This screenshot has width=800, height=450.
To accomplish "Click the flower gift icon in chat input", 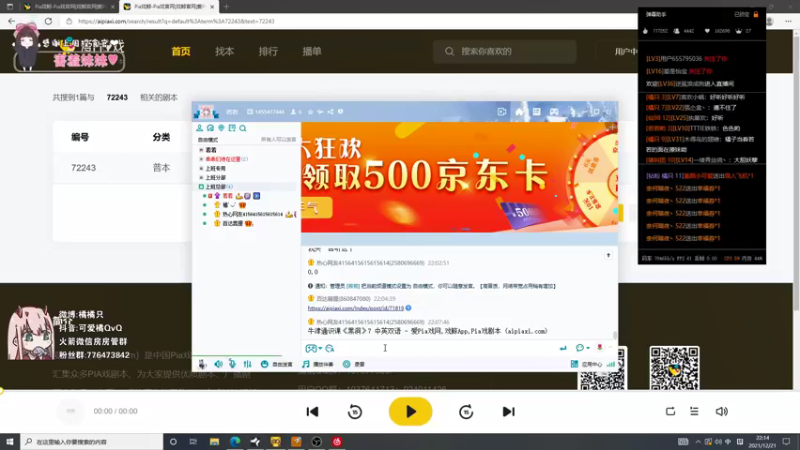I will click(599, 347).
